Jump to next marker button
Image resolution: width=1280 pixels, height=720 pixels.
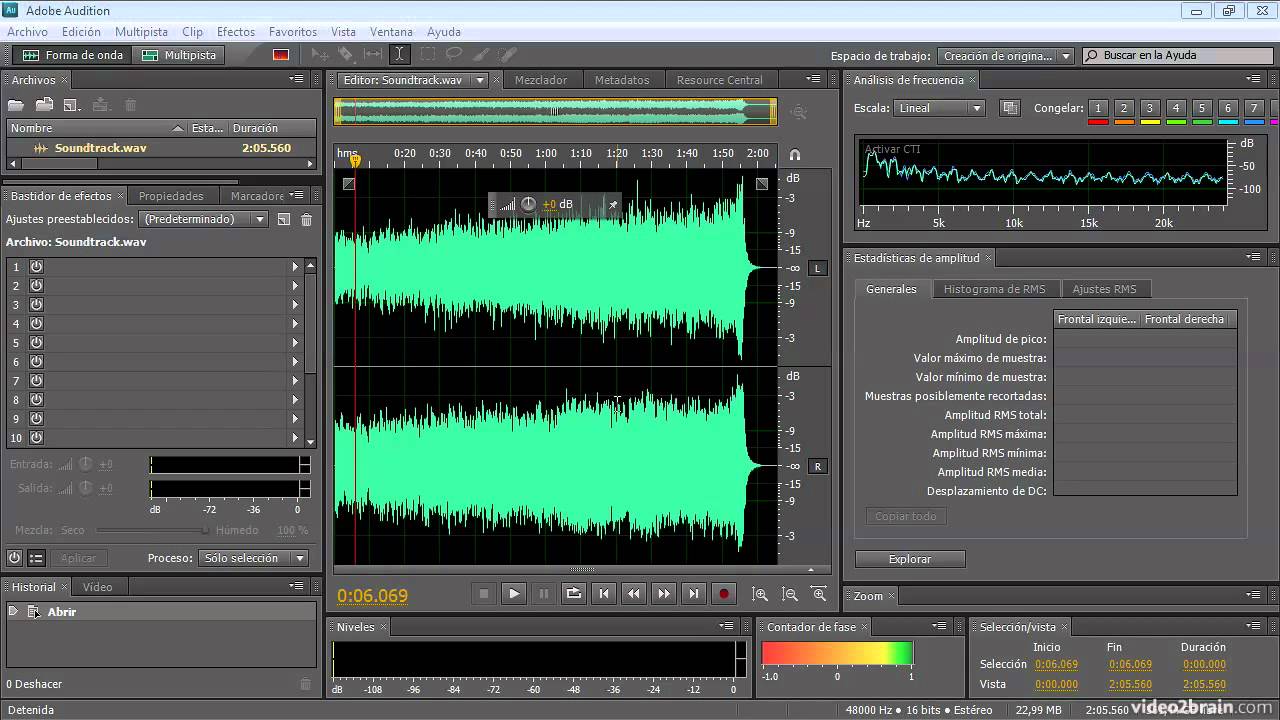[694, 593]
